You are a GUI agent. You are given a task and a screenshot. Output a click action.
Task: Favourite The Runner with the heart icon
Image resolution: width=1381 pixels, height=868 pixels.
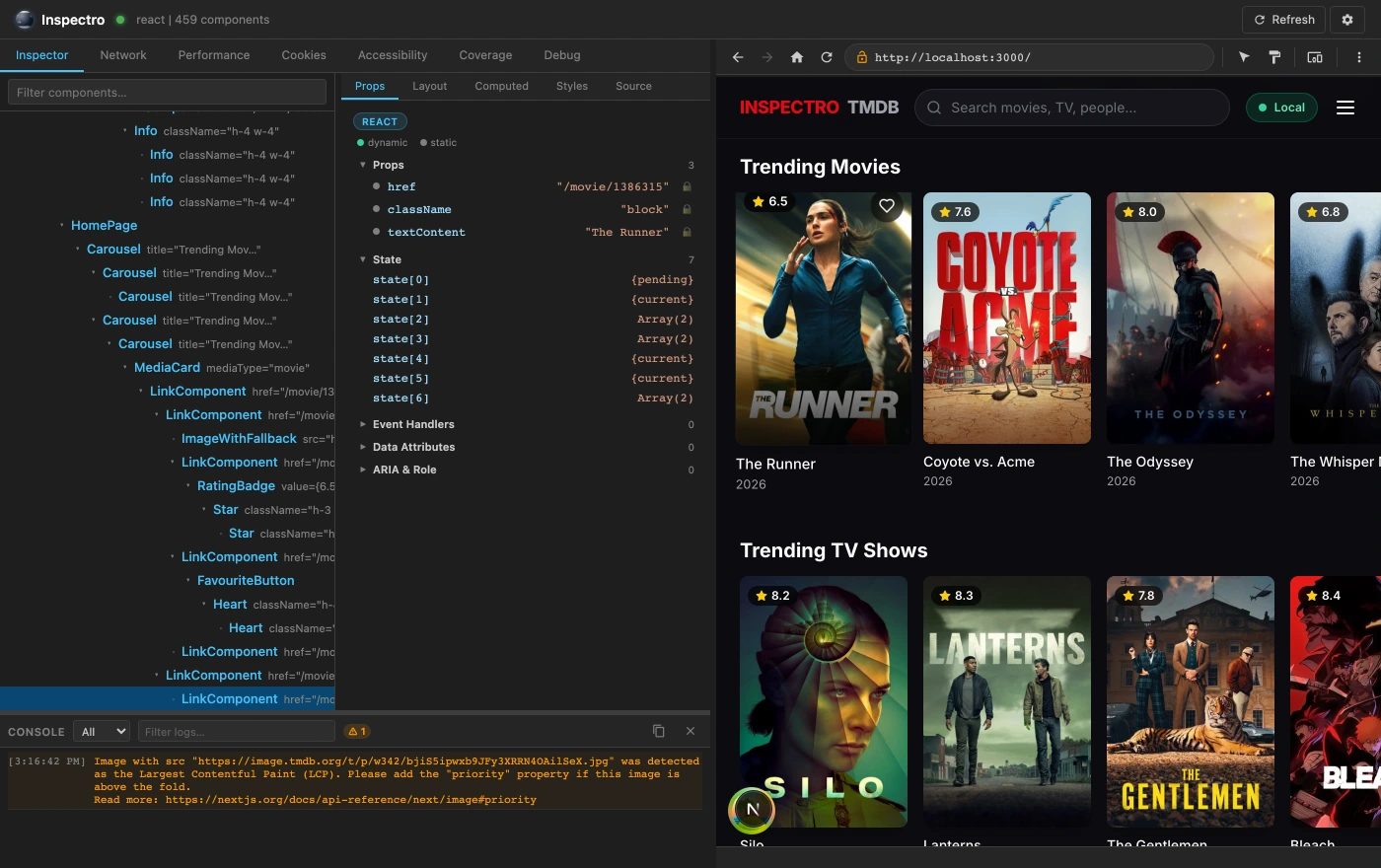point(887,206)
